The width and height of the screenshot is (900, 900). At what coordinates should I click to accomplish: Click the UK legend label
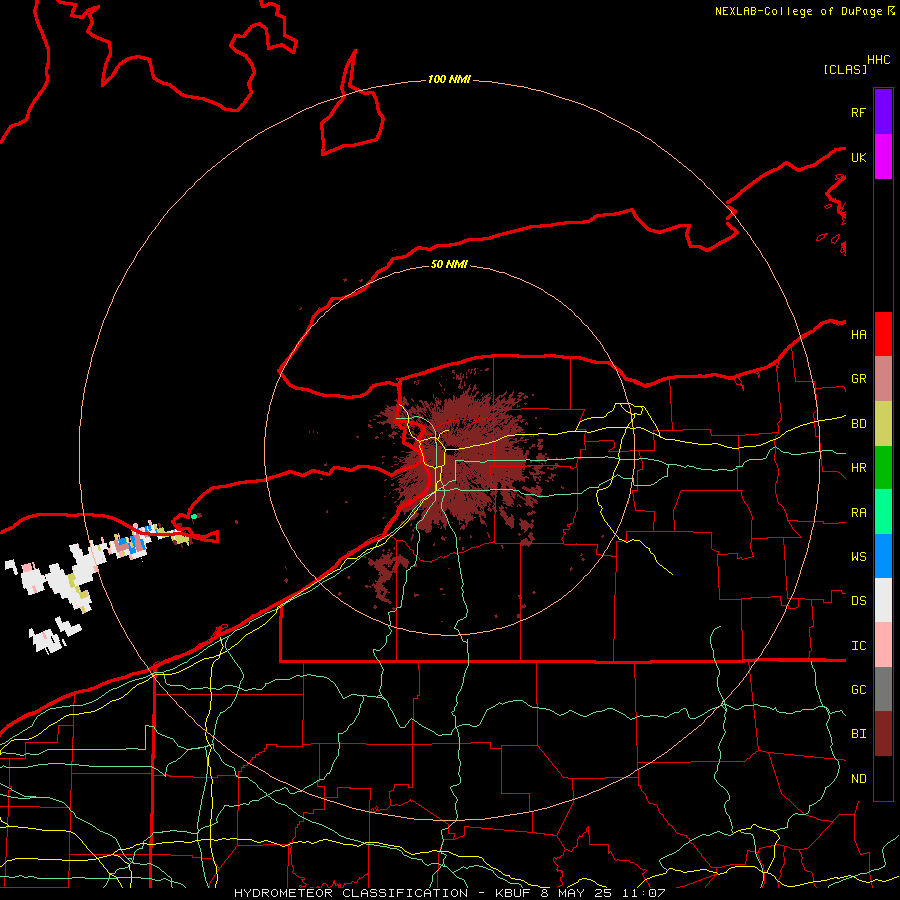click(x=858, y=157)
